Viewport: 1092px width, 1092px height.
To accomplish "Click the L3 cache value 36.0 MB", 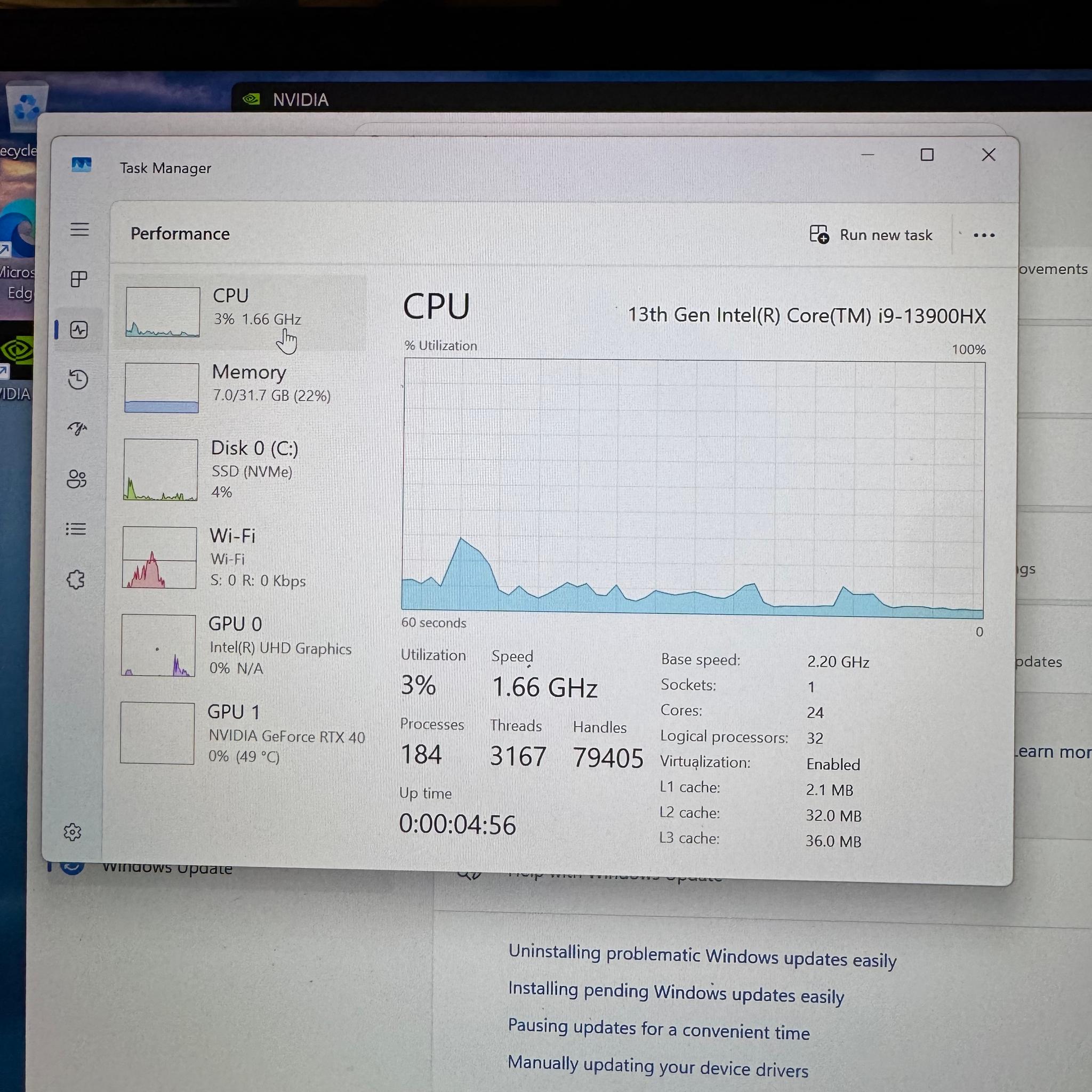I will tap(833, 841).
